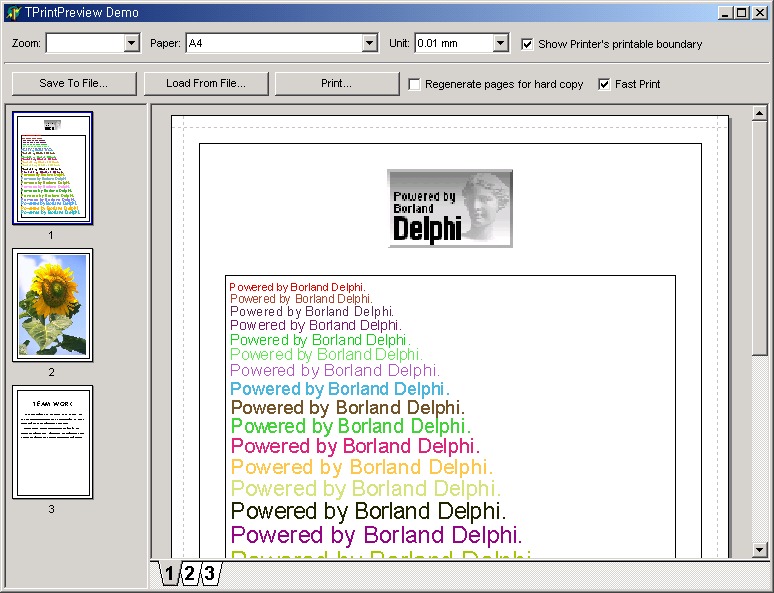Click the preview scrollbar down arrow

coord(760,549)
